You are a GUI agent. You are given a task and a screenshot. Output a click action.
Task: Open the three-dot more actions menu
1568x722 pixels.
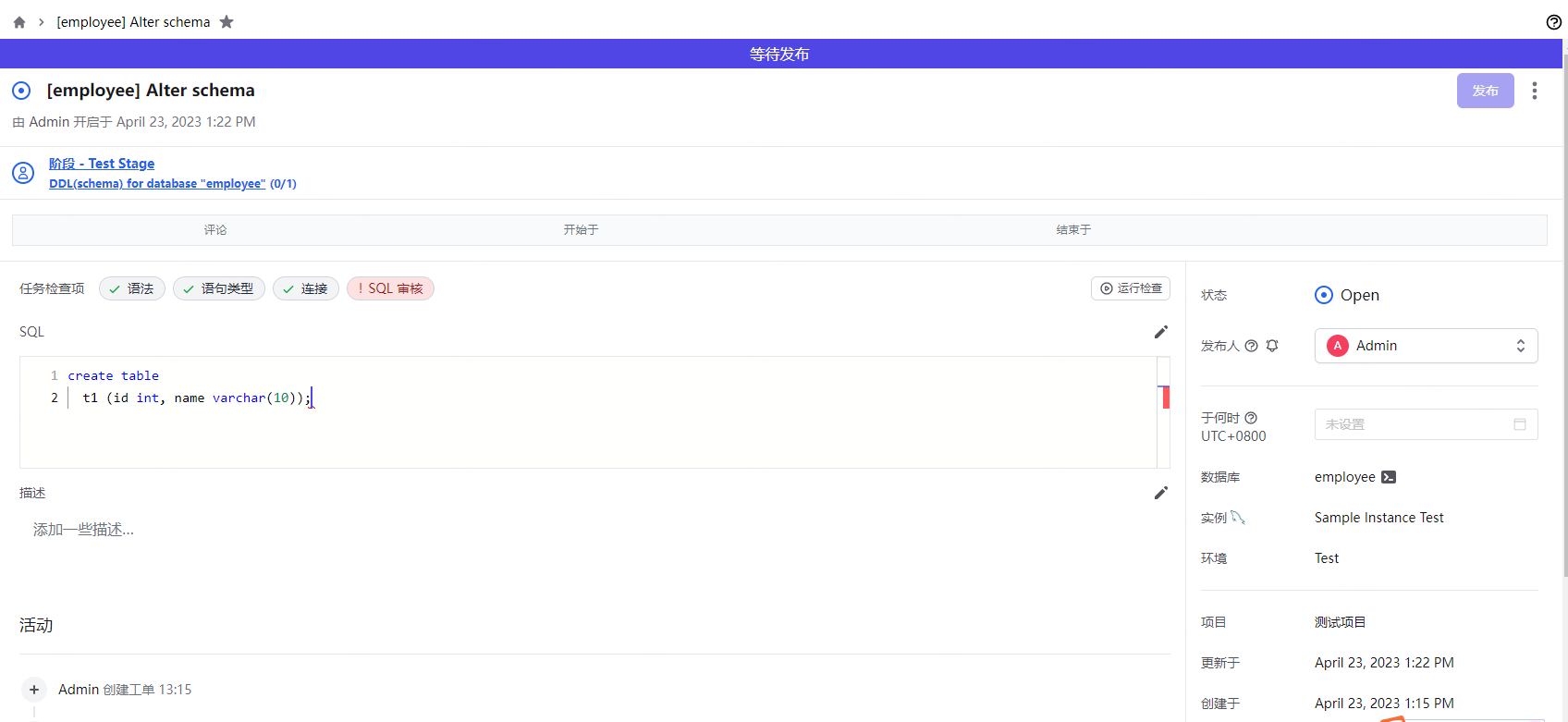pyautogui.click(x=1535, y=91)
